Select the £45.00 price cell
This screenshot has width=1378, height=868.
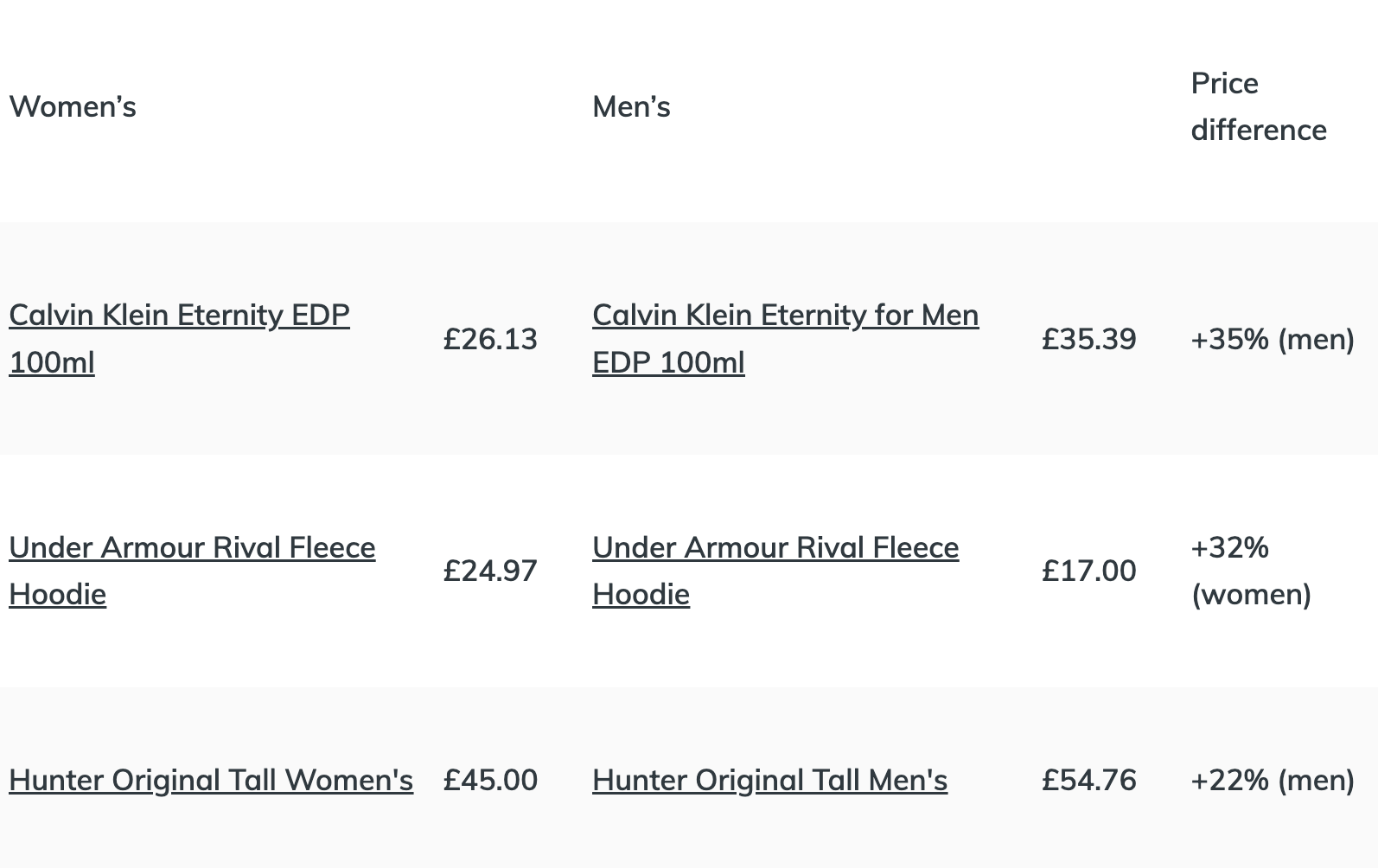tap(490, 781)
